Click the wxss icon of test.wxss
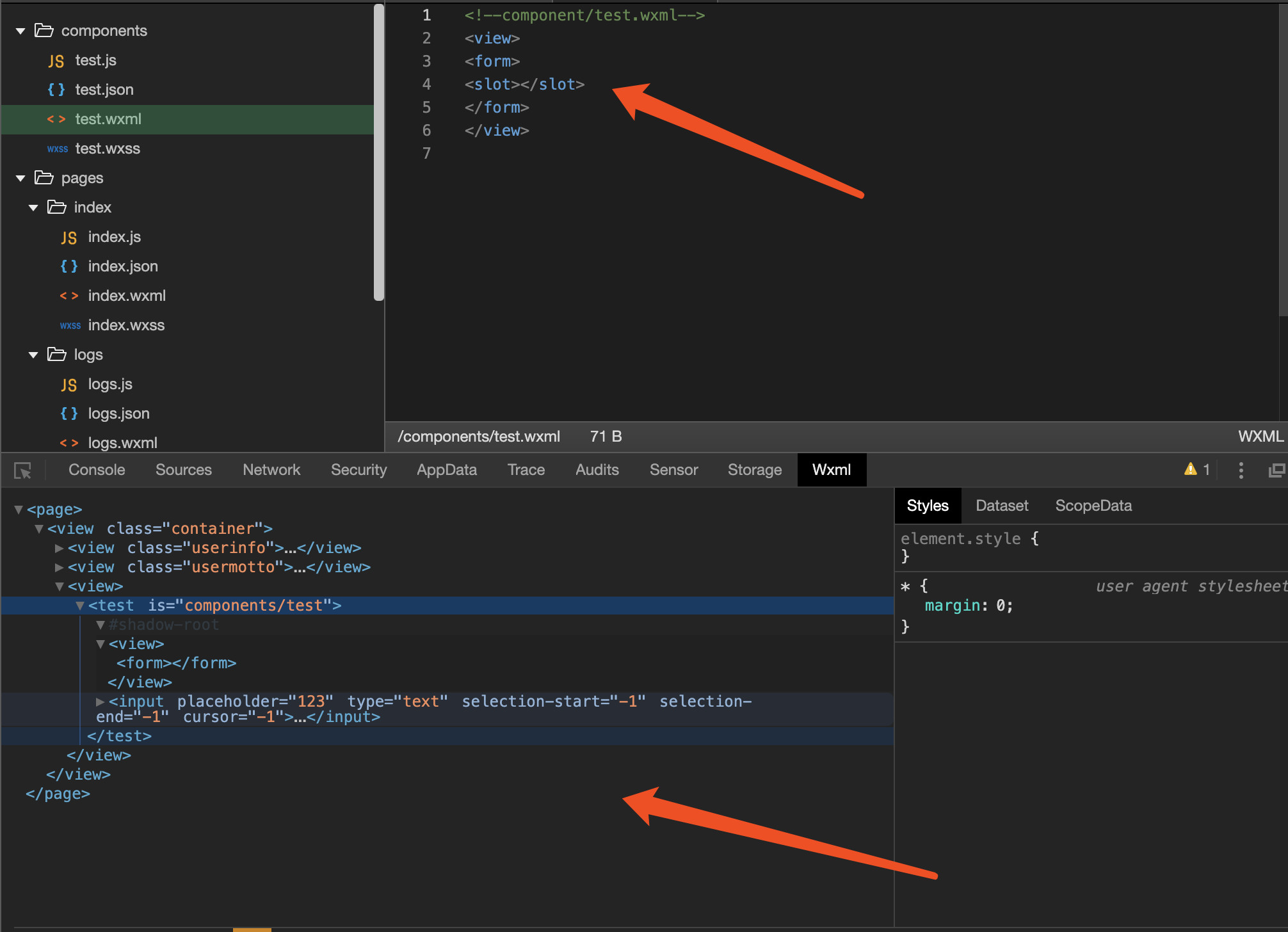This screenshot has height=932, width=1288. pyautogui.click(x=57, y=149)
